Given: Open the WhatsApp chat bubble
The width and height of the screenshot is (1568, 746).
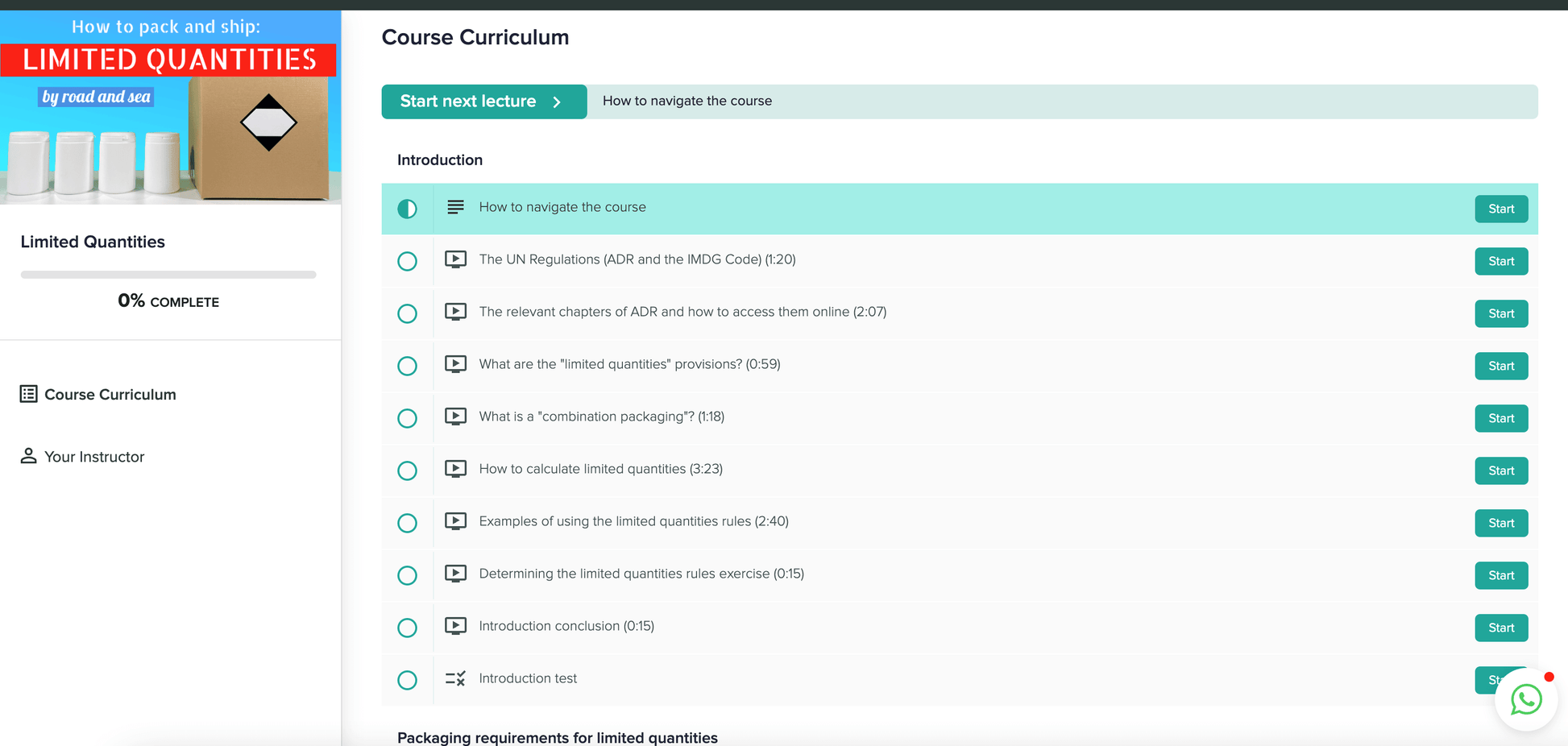Looking at the screenshot, I should (1525, 699).
